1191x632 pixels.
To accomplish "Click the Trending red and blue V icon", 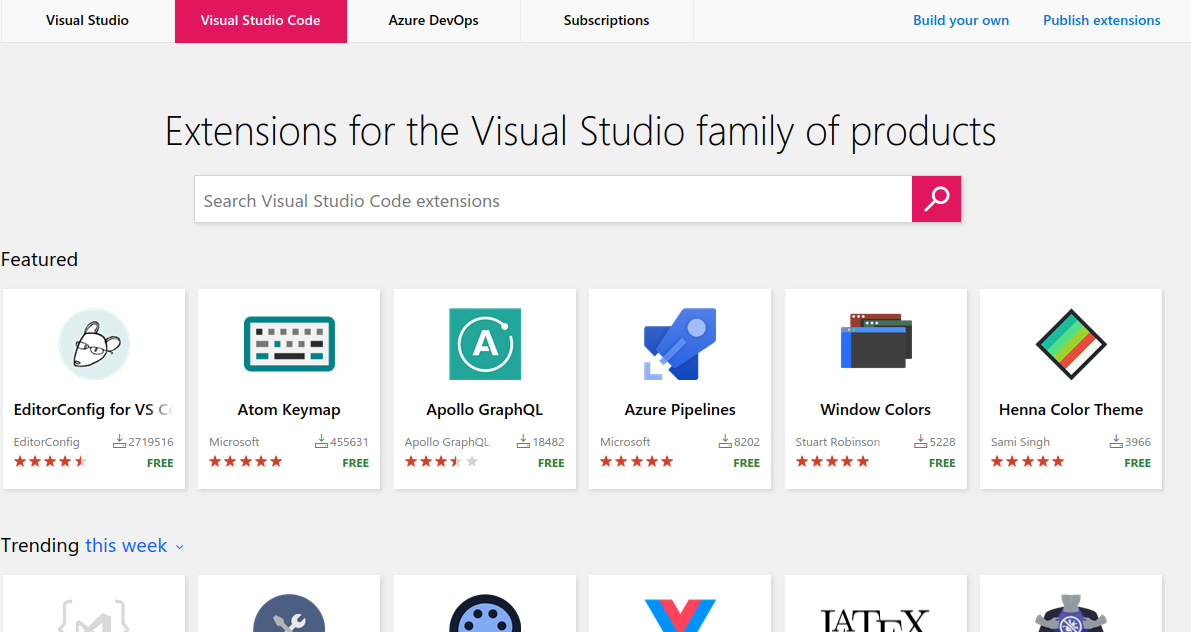I will [680, 615].
